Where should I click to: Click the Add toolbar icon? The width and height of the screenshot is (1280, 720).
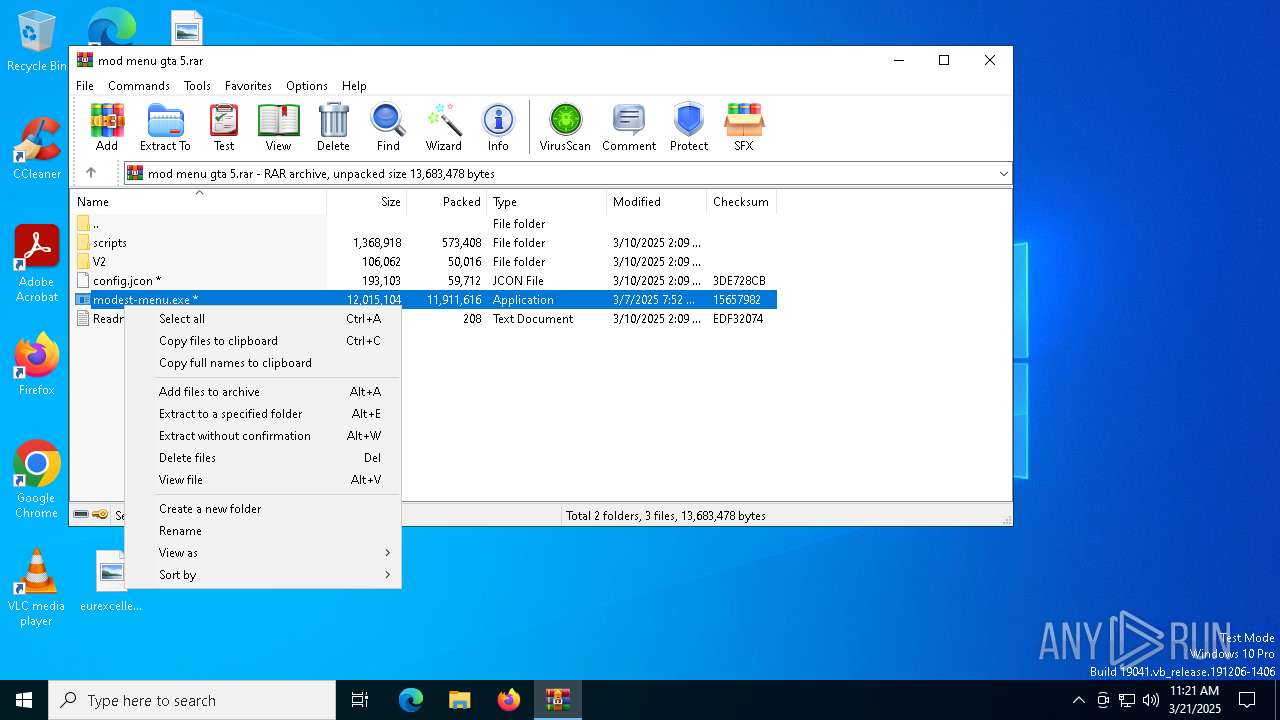[x=107, y=127]
